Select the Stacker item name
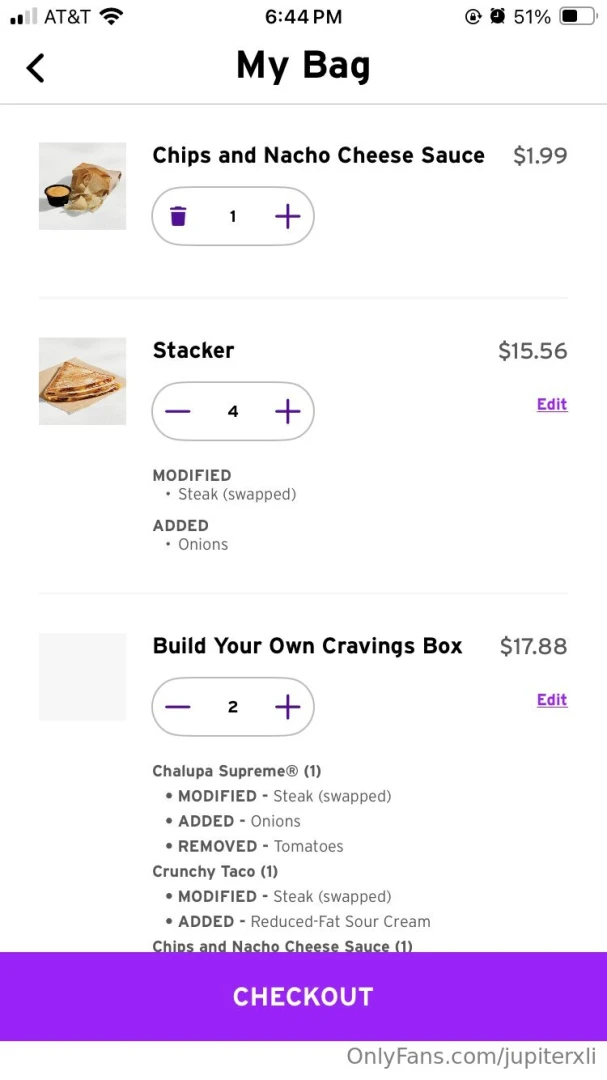607x1080 pixels. 193,350
